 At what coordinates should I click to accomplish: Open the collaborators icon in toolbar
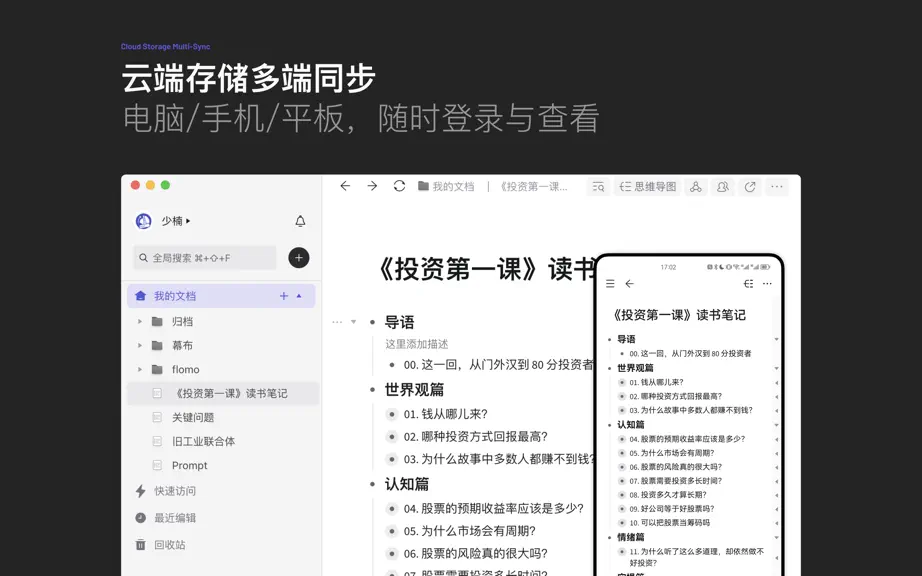point(723,187)
